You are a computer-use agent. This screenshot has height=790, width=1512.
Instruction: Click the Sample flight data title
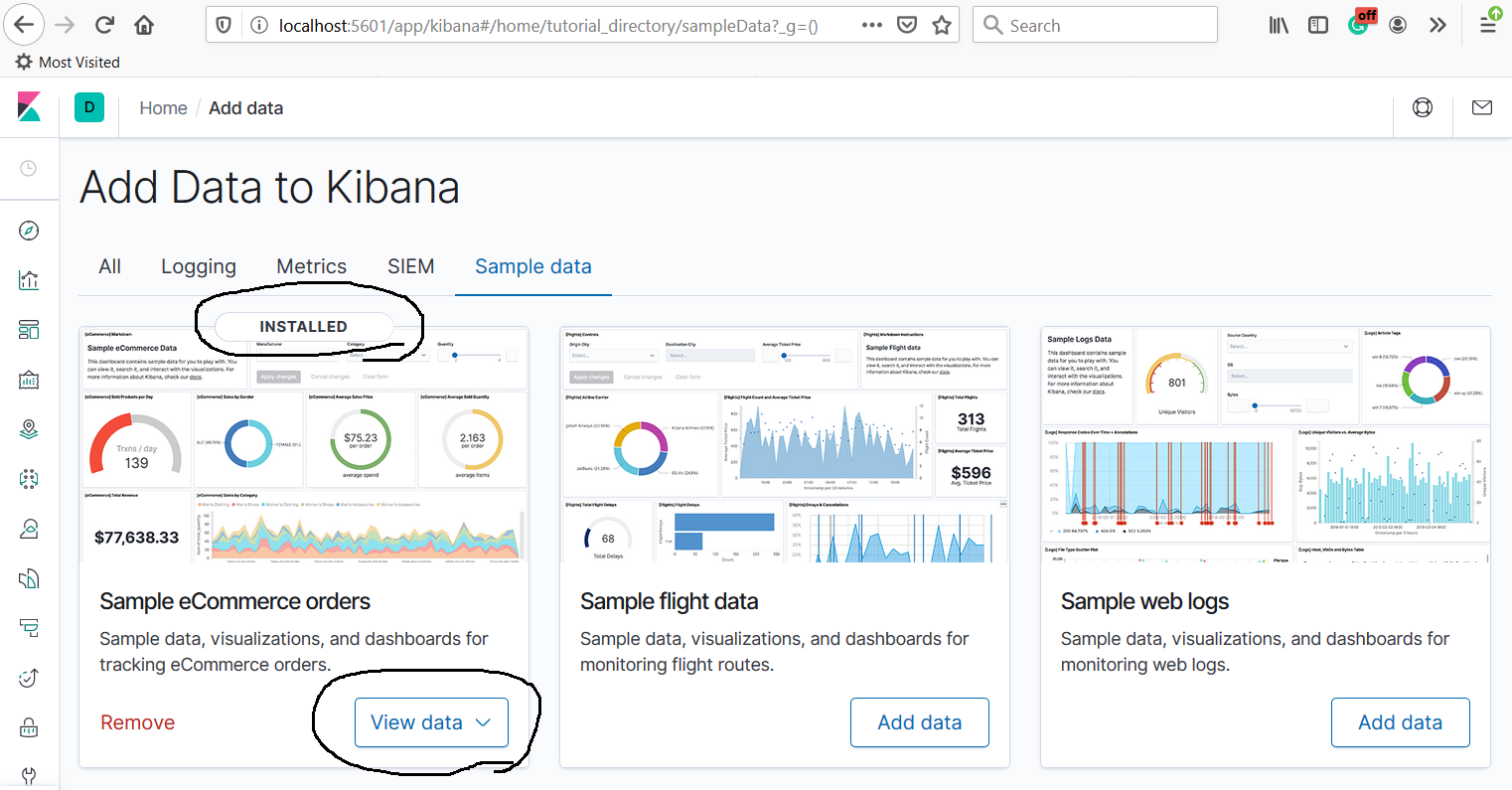point(670,601)
